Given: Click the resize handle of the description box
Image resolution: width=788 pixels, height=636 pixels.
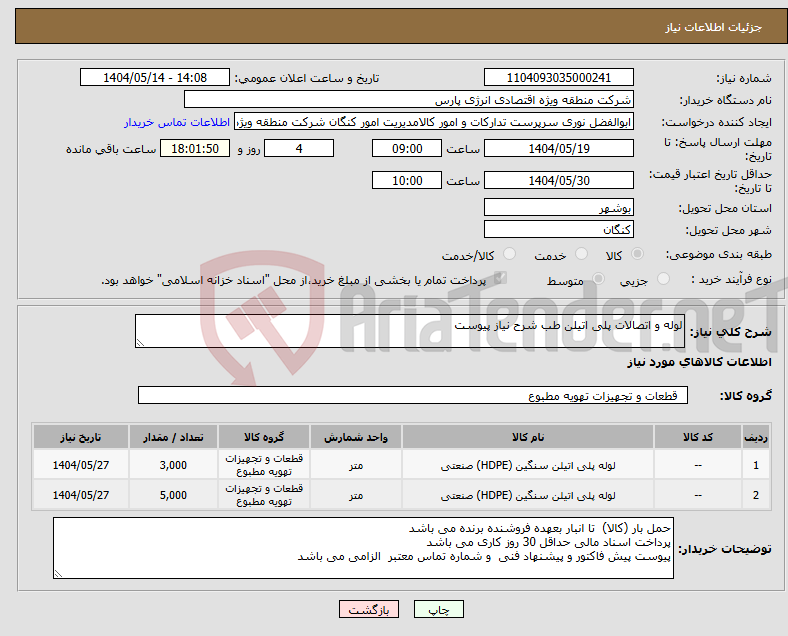Looking at the screenshot, I should [x=140, y=343].
